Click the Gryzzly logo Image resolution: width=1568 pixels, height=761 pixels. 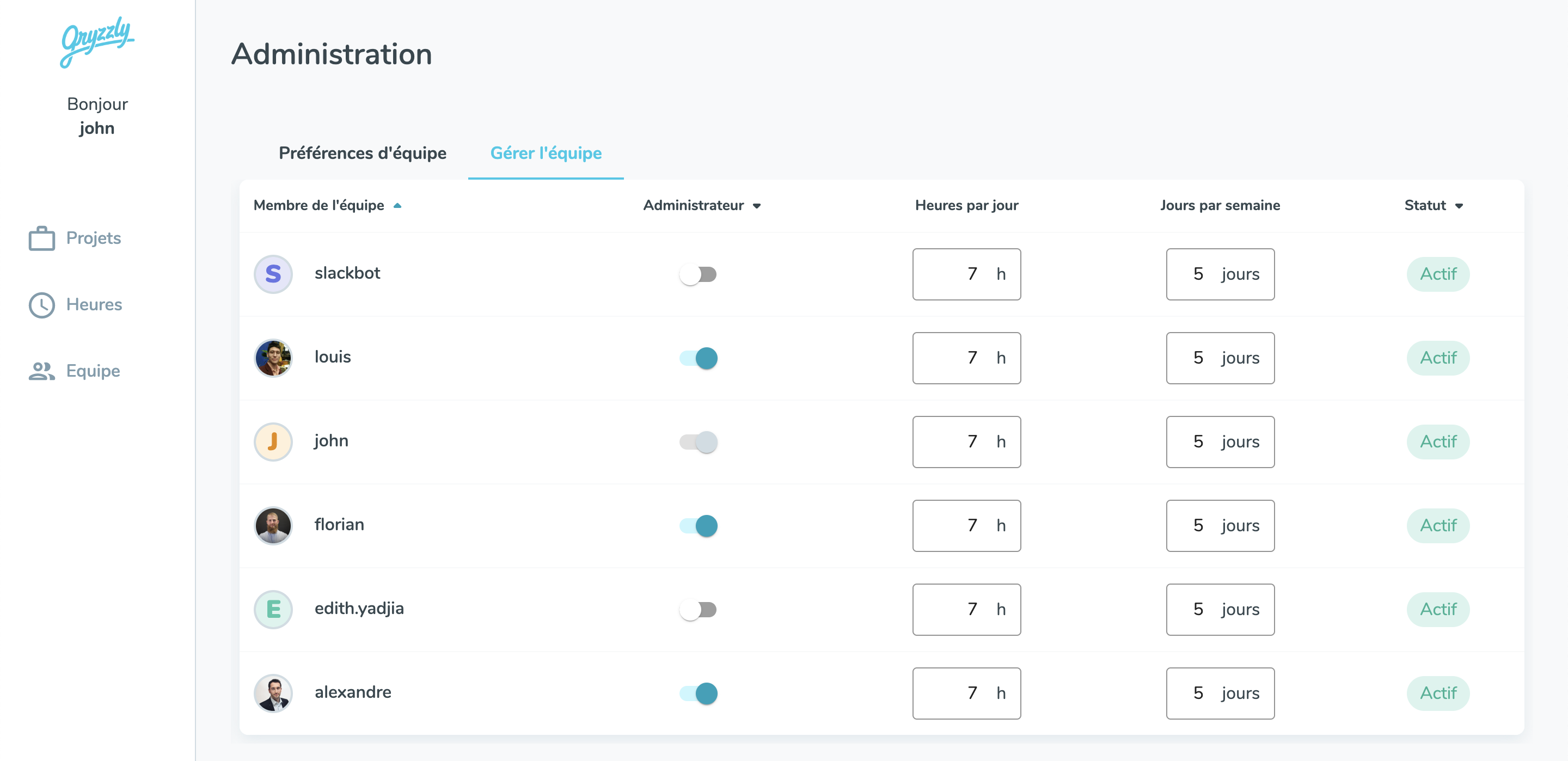point(97,41)
